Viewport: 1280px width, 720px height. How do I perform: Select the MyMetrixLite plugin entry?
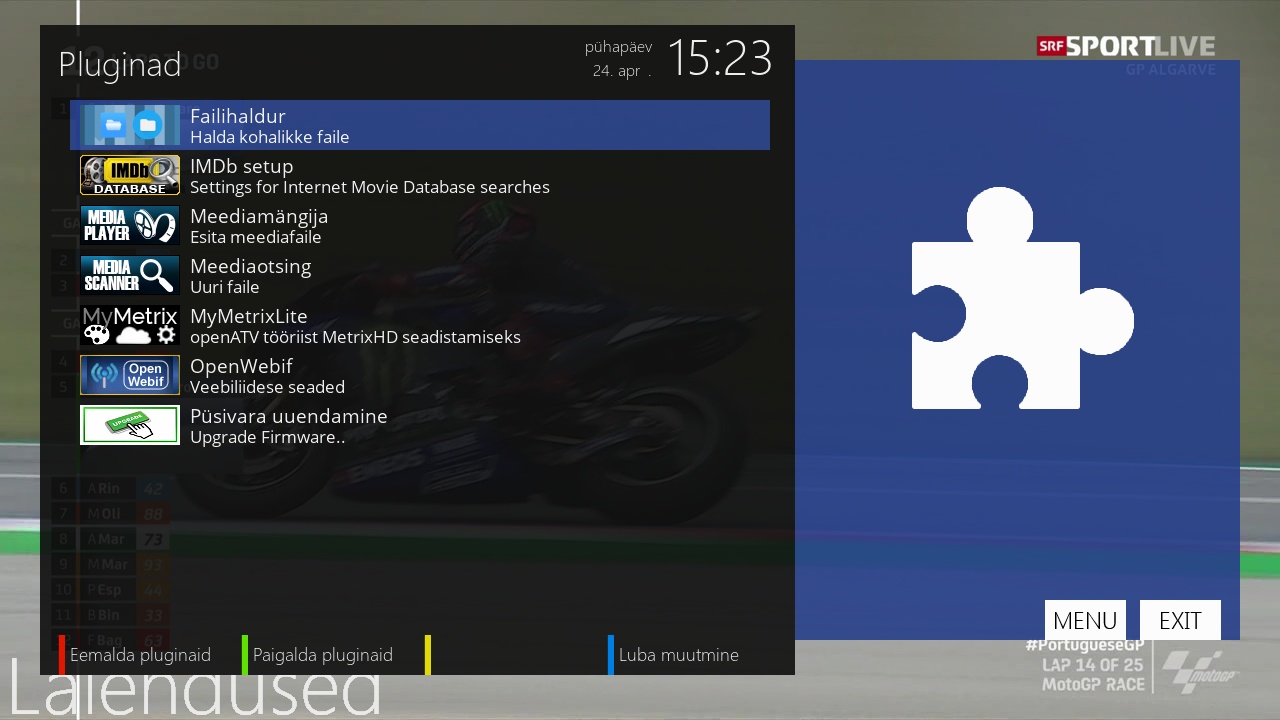click(420, 325)
